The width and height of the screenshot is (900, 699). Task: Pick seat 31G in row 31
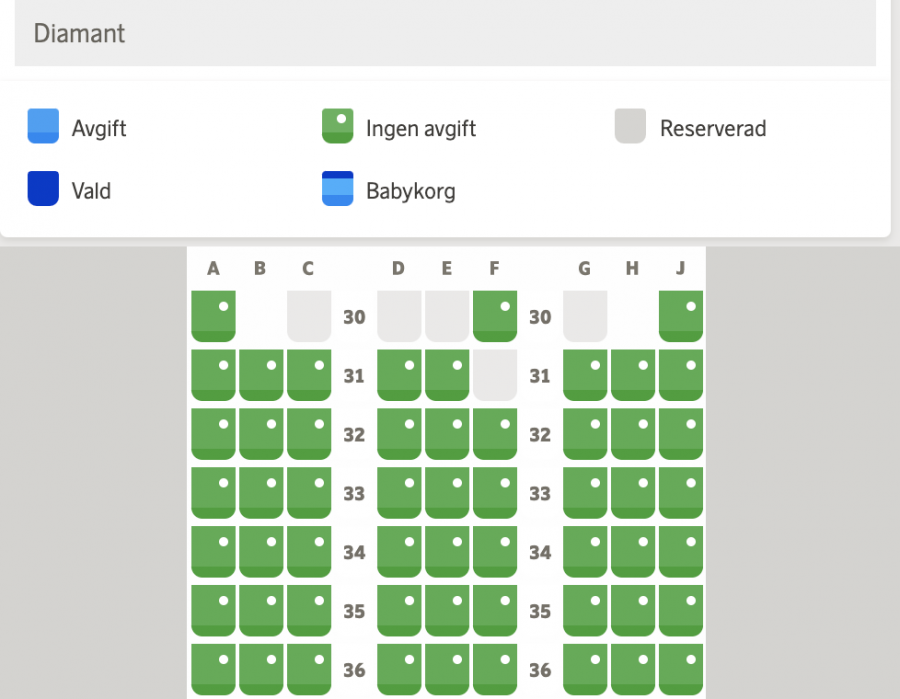coord(585,375)
